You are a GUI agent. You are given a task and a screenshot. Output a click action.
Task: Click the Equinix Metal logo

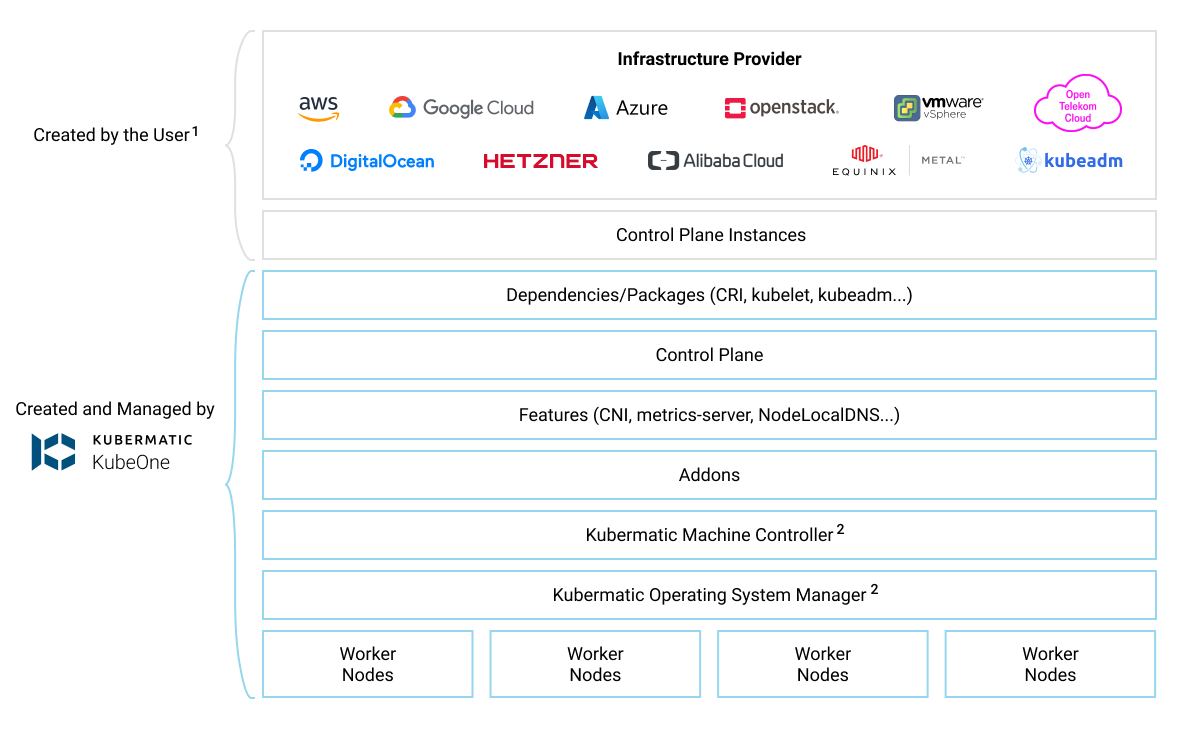coord(898,160)
